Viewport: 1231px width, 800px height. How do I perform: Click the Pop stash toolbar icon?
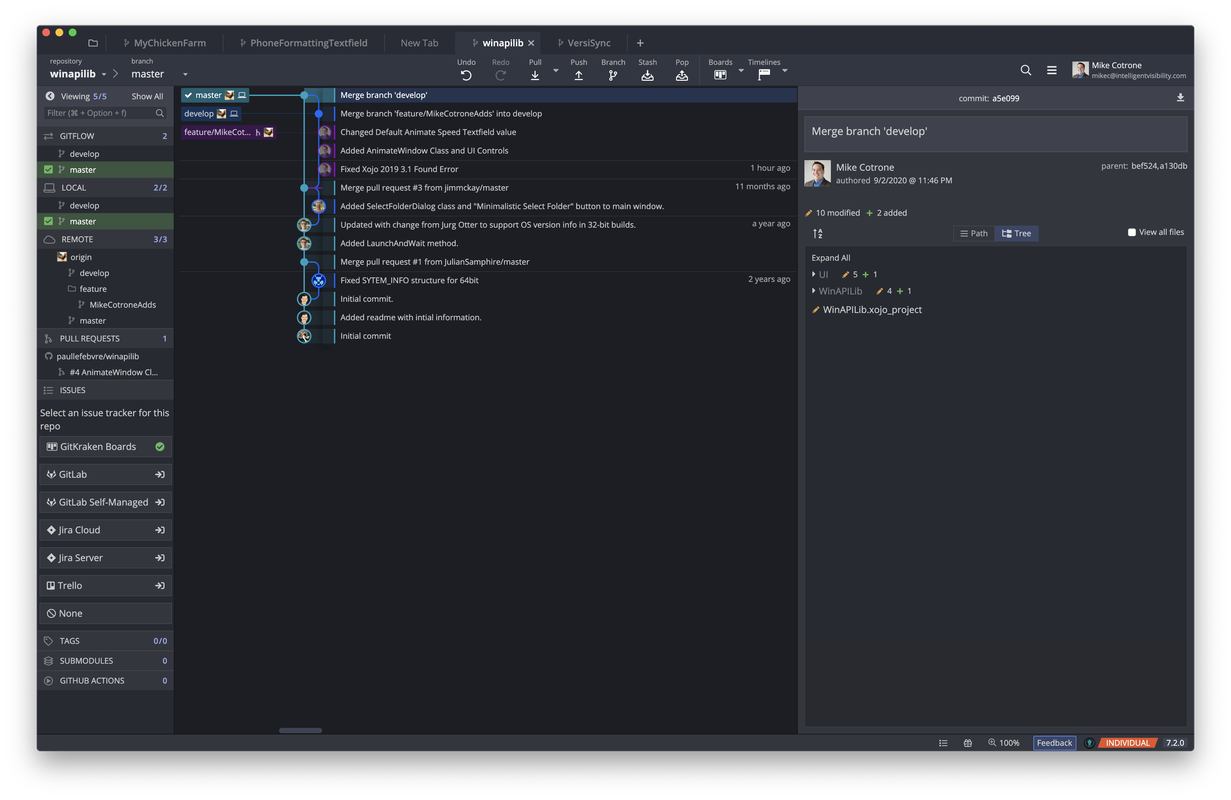(682, 75)
